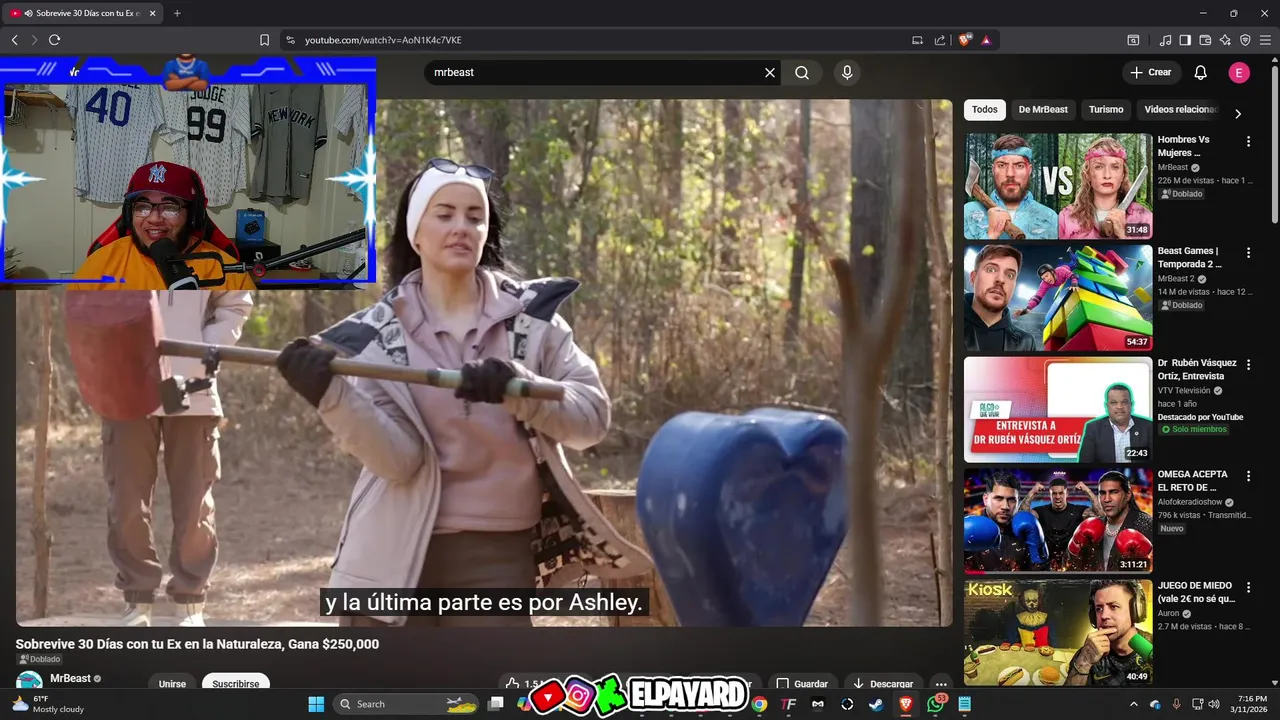Open WhatsApp from the taskbar

pyautogui.click(x=935, y=704)
